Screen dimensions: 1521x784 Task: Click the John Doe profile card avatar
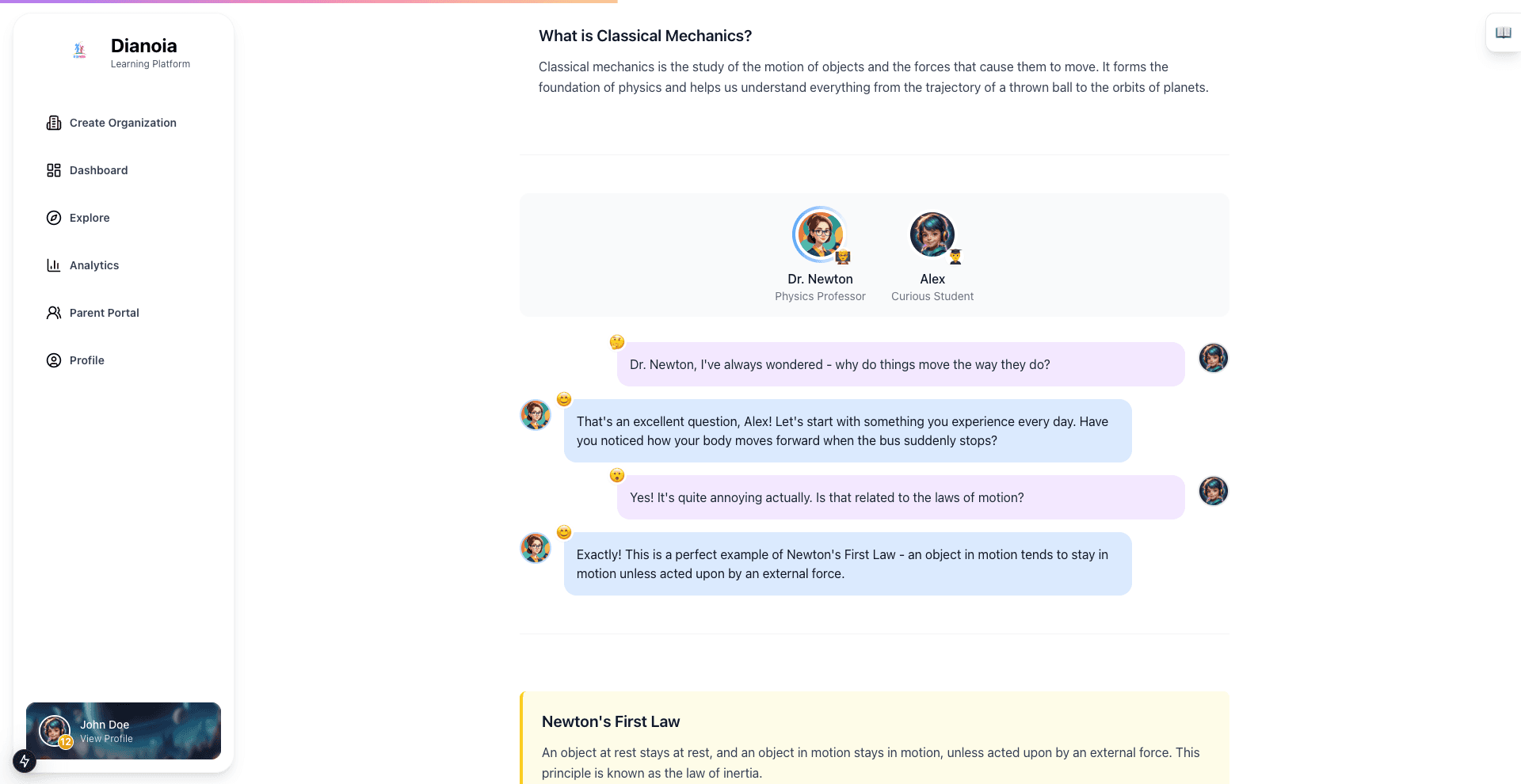(55, 731)
